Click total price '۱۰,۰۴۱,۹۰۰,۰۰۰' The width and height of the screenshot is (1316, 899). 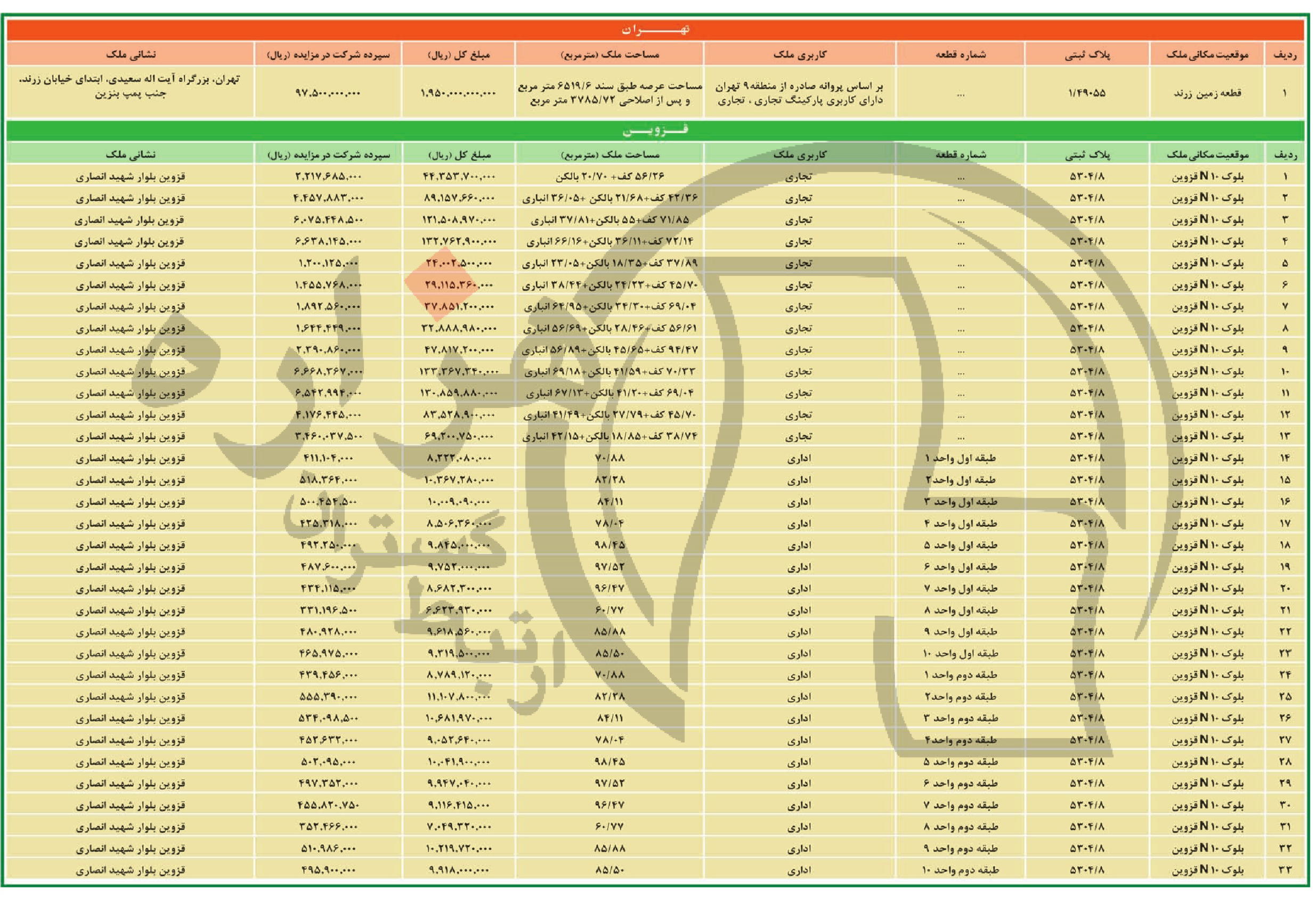click(458, 762)
